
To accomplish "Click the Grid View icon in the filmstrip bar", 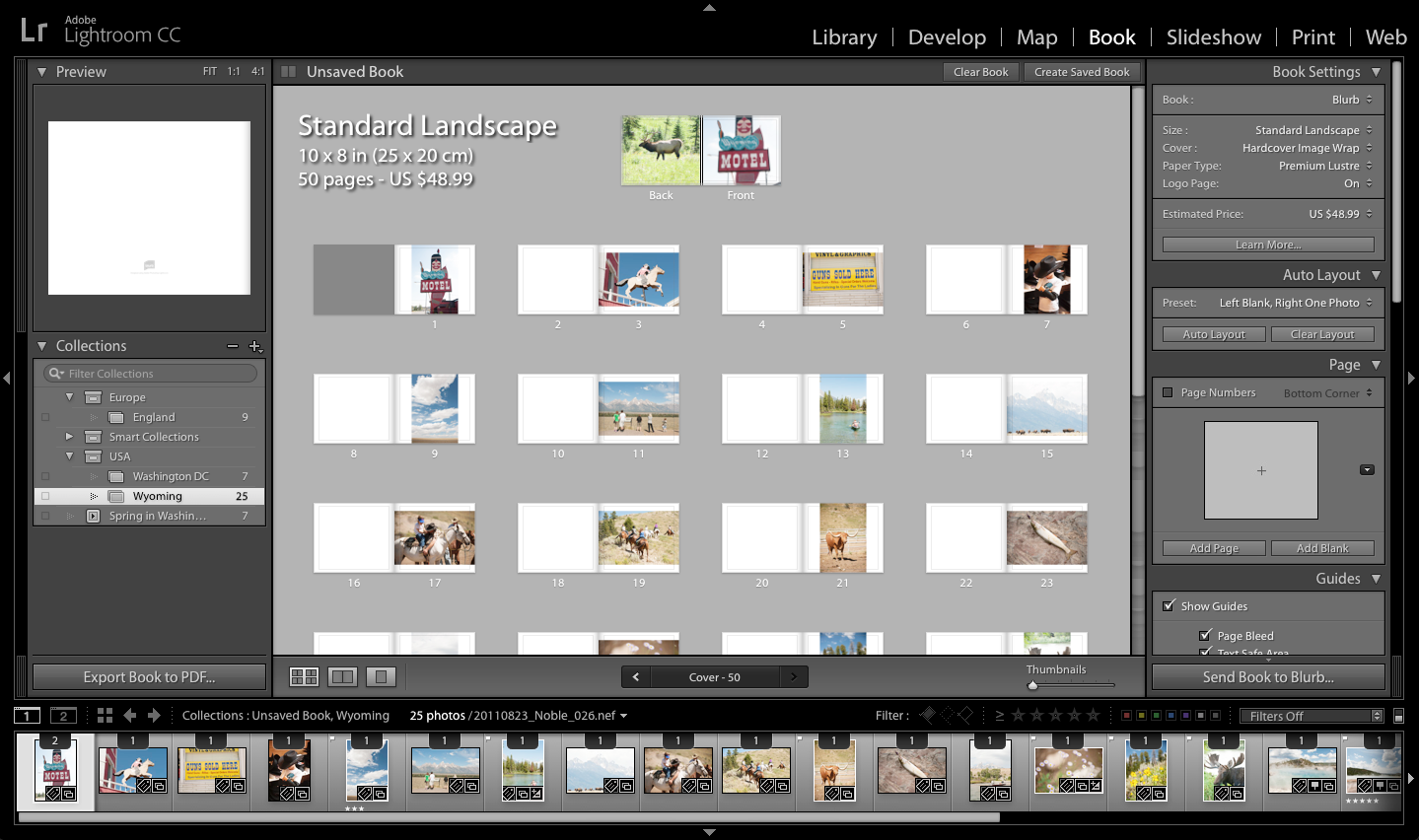I will tap(105, 715).
